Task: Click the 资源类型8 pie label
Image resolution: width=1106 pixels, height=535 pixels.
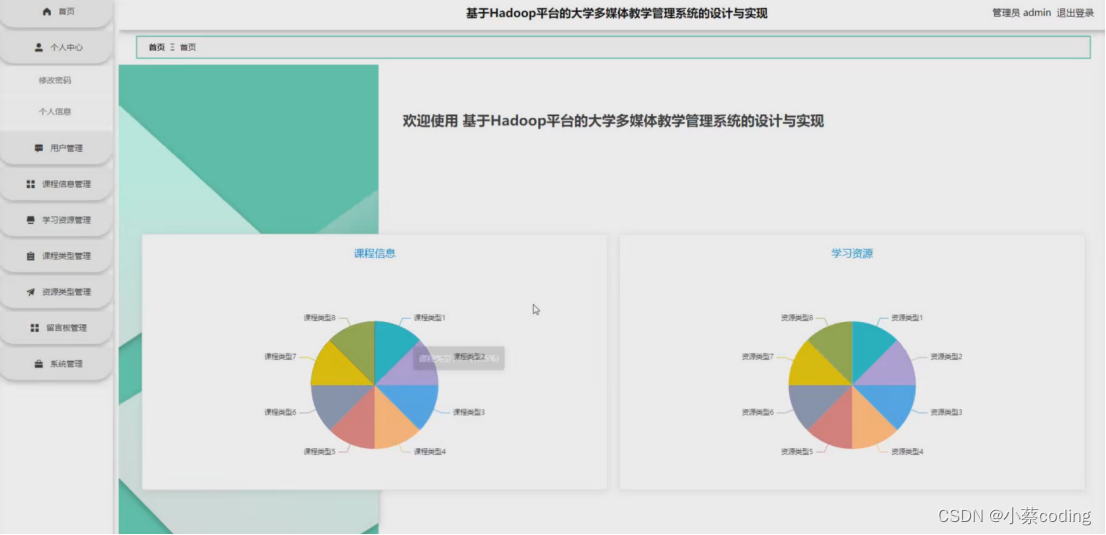Action: (797, 318)
